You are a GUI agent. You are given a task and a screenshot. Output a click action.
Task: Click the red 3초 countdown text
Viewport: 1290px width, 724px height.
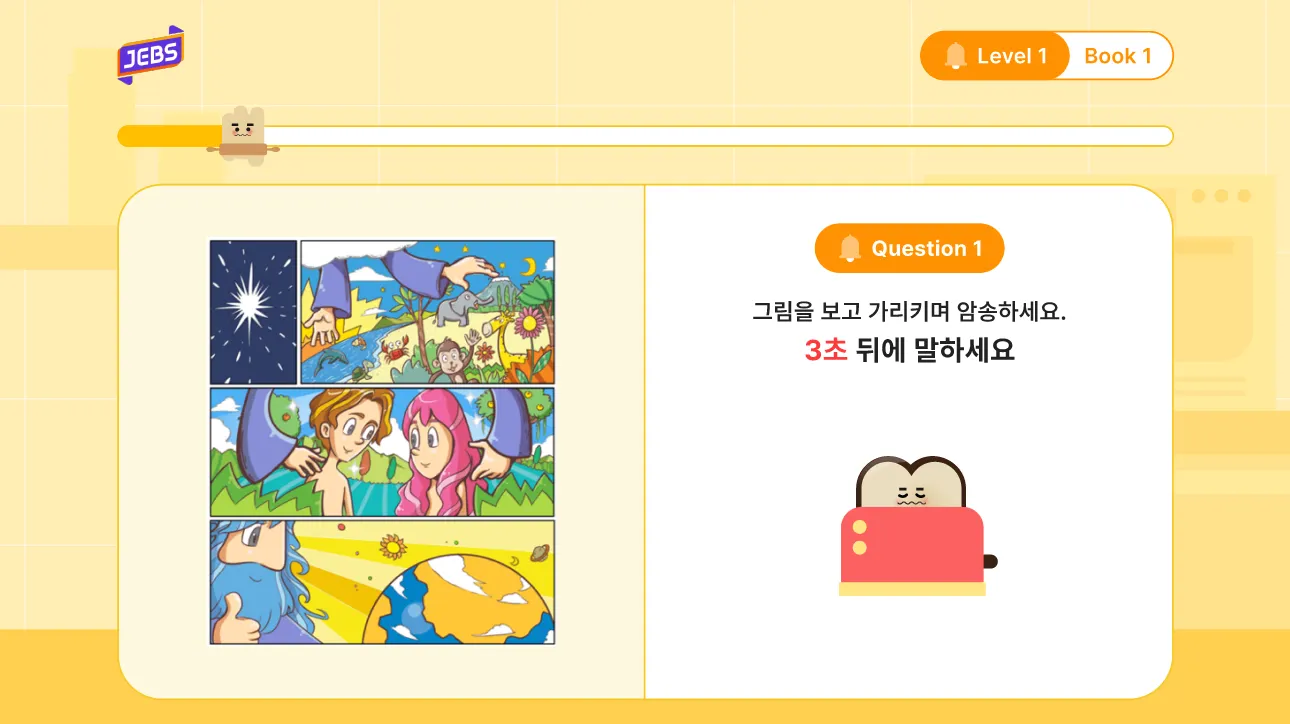point(826,350)
